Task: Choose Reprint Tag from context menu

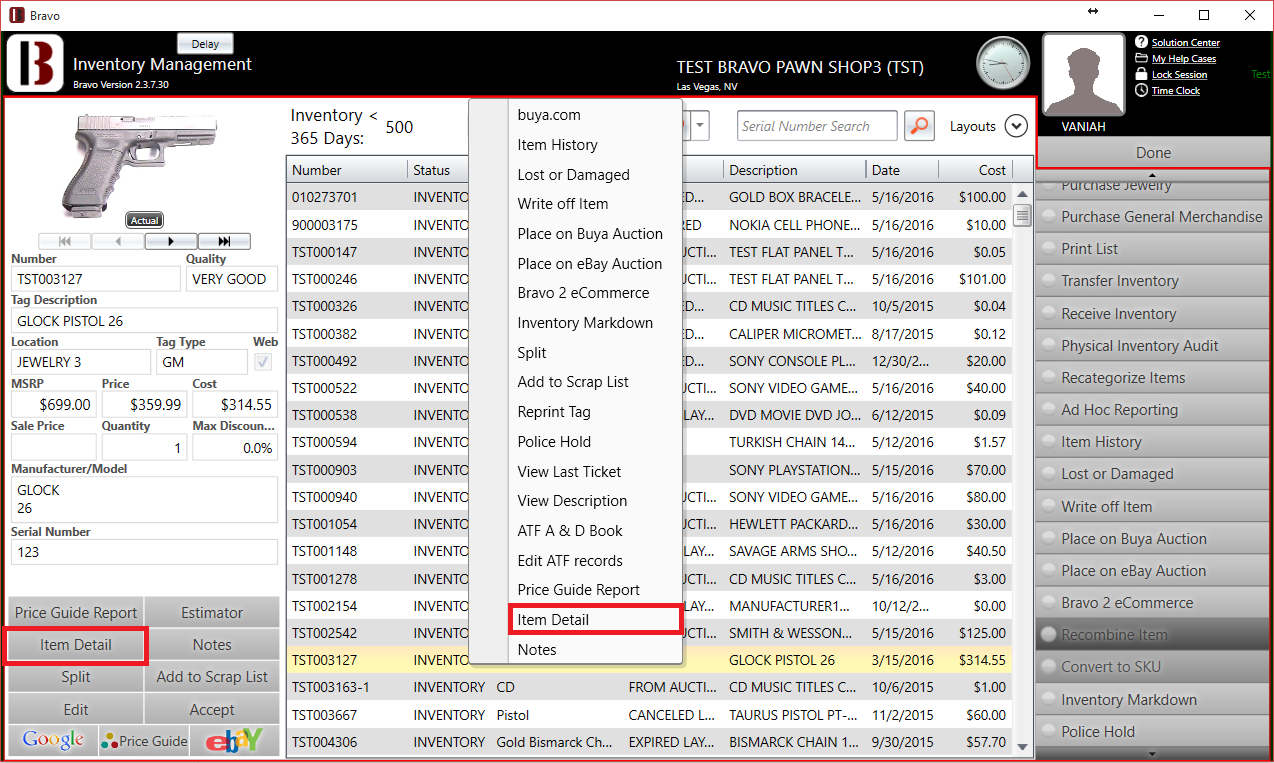Action: (594, 412)
